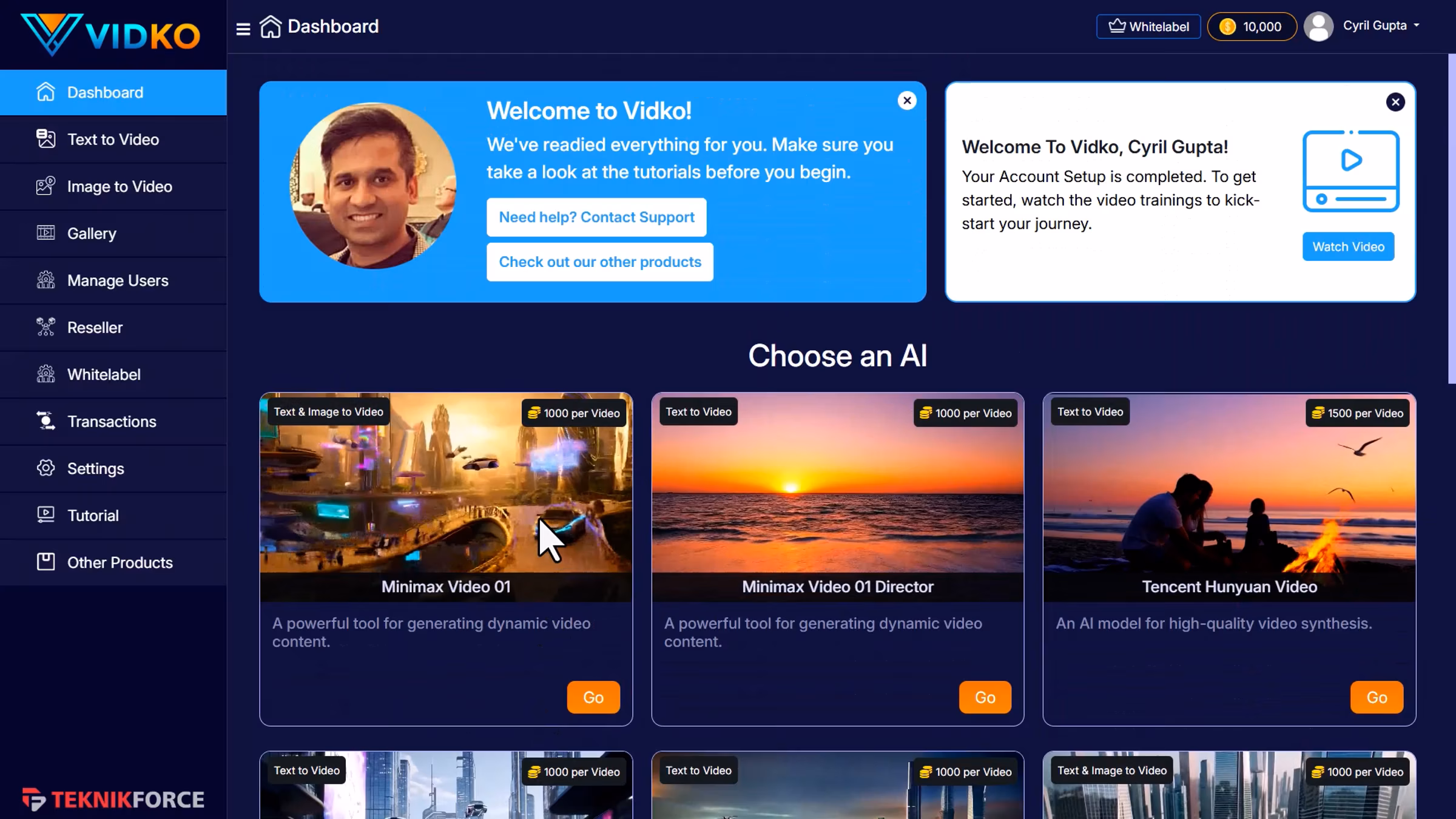Open Other Products menu item
The image size is (1456, 819).
tap(120, 562)
